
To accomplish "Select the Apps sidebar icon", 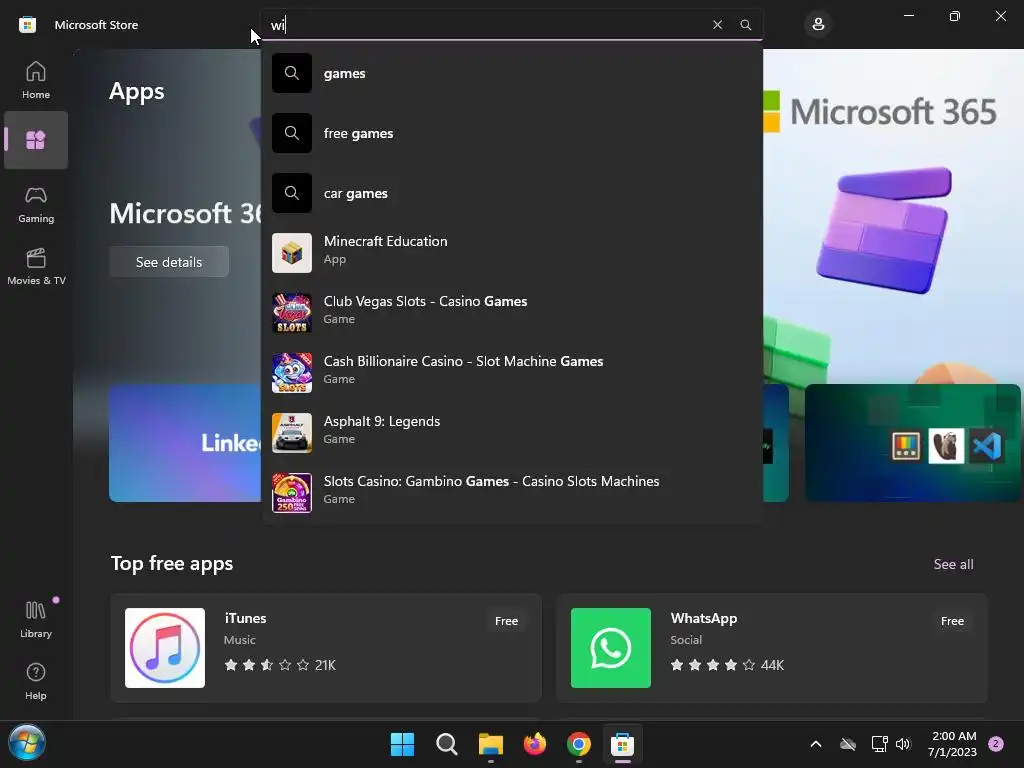I will tap(36, 140).
